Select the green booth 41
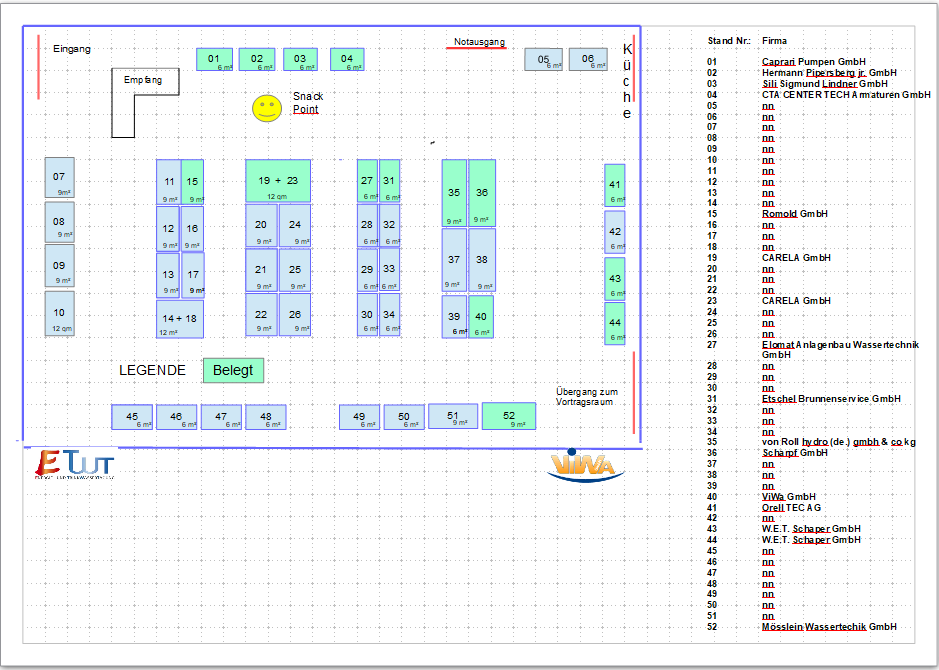939x670 pixels. 614,186
